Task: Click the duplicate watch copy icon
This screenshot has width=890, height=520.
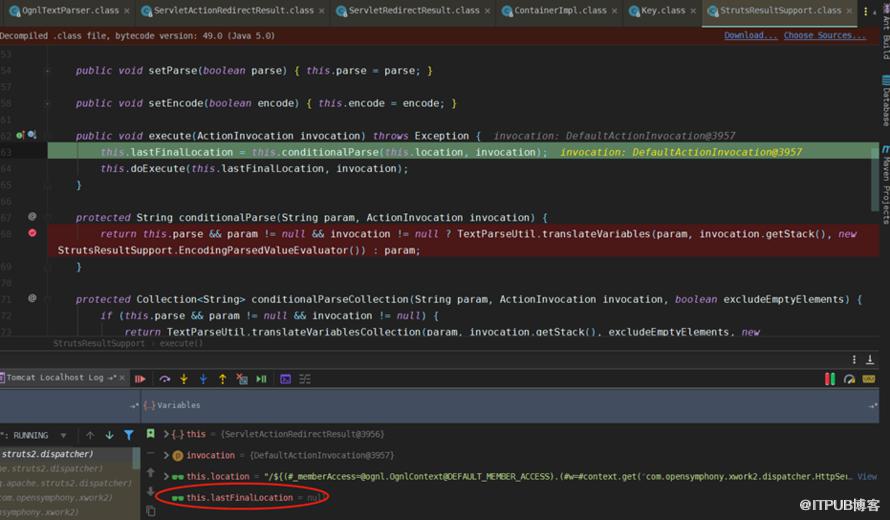Action: (150, 511)
